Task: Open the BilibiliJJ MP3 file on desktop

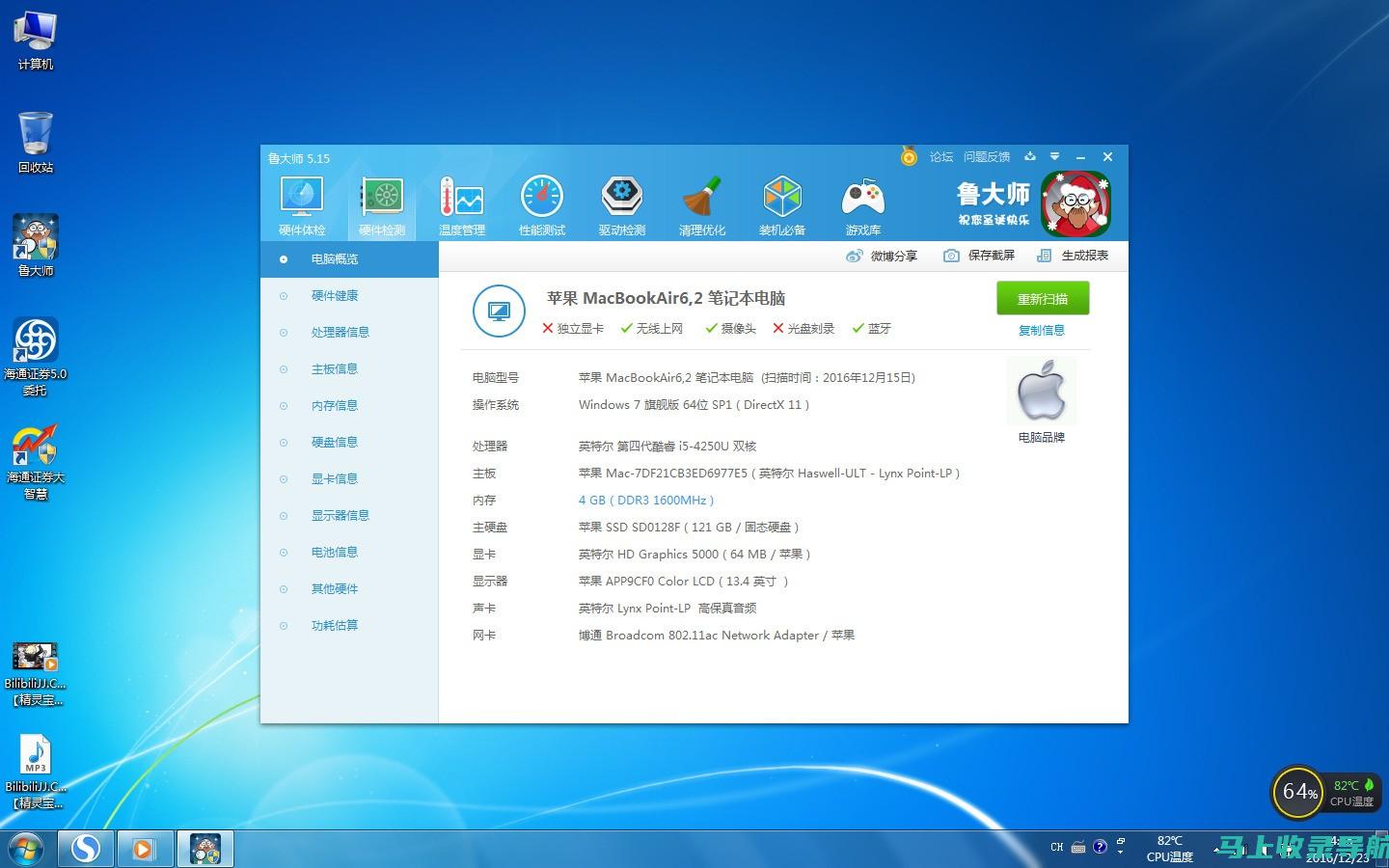Action: [x=36, y=772]
